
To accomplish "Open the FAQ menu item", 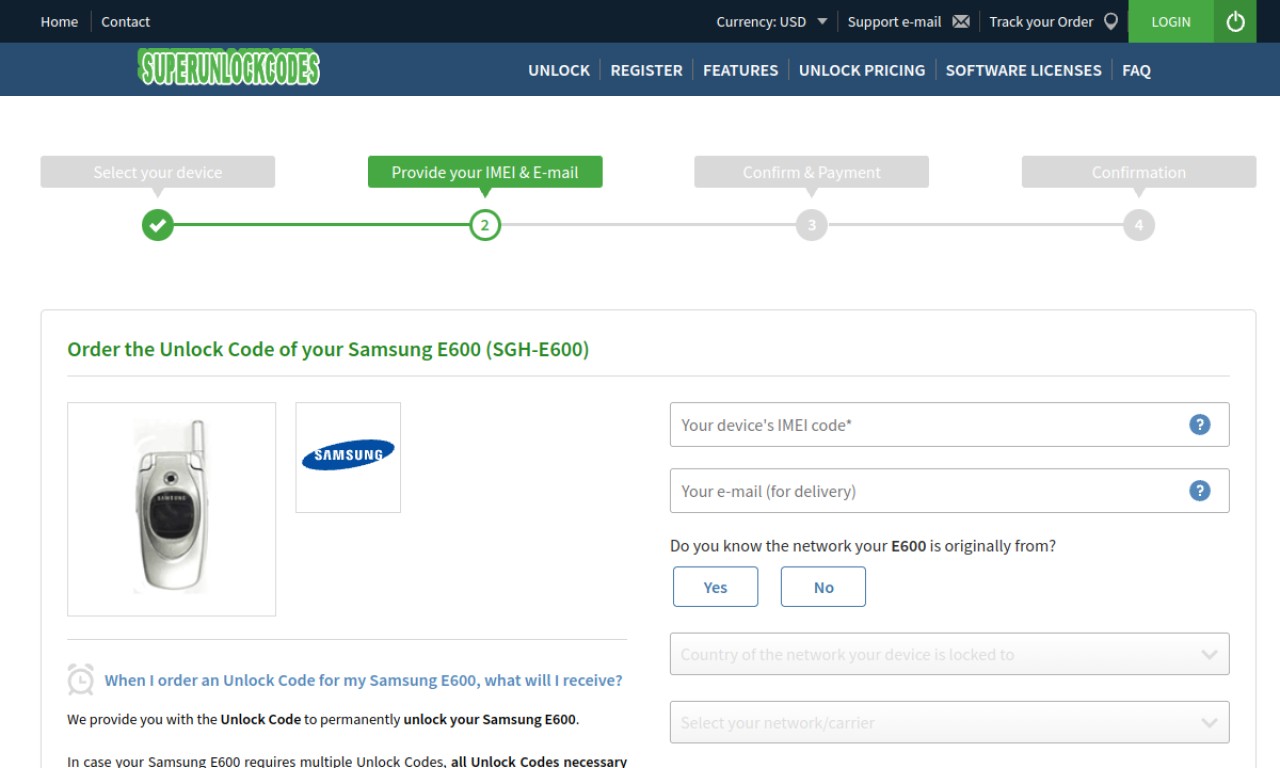I will pos(1136,70).
